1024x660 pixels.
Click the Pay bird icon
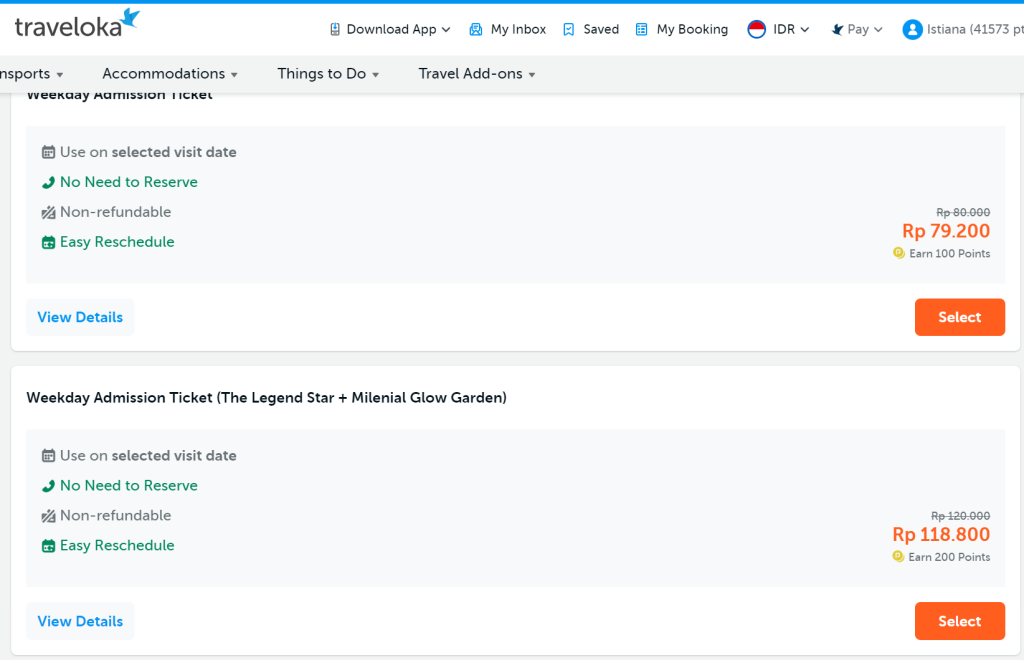(x=838, y=30)
